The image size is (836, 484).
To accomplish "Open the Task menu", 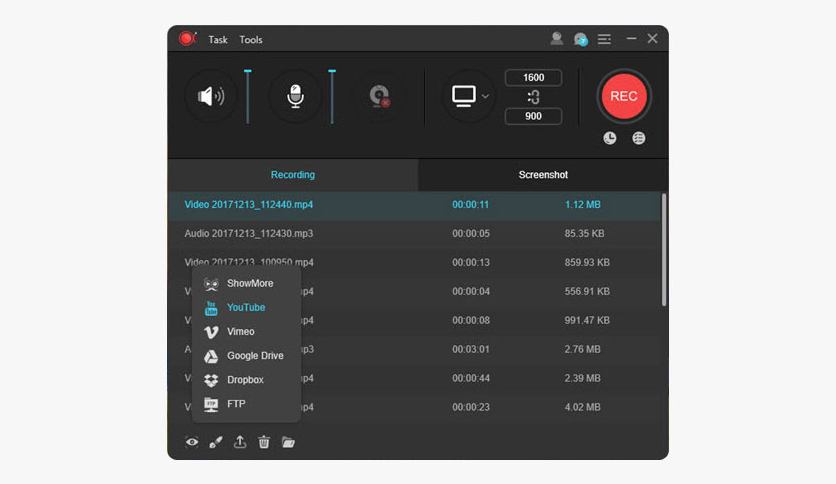I will (x=218, y=39).
